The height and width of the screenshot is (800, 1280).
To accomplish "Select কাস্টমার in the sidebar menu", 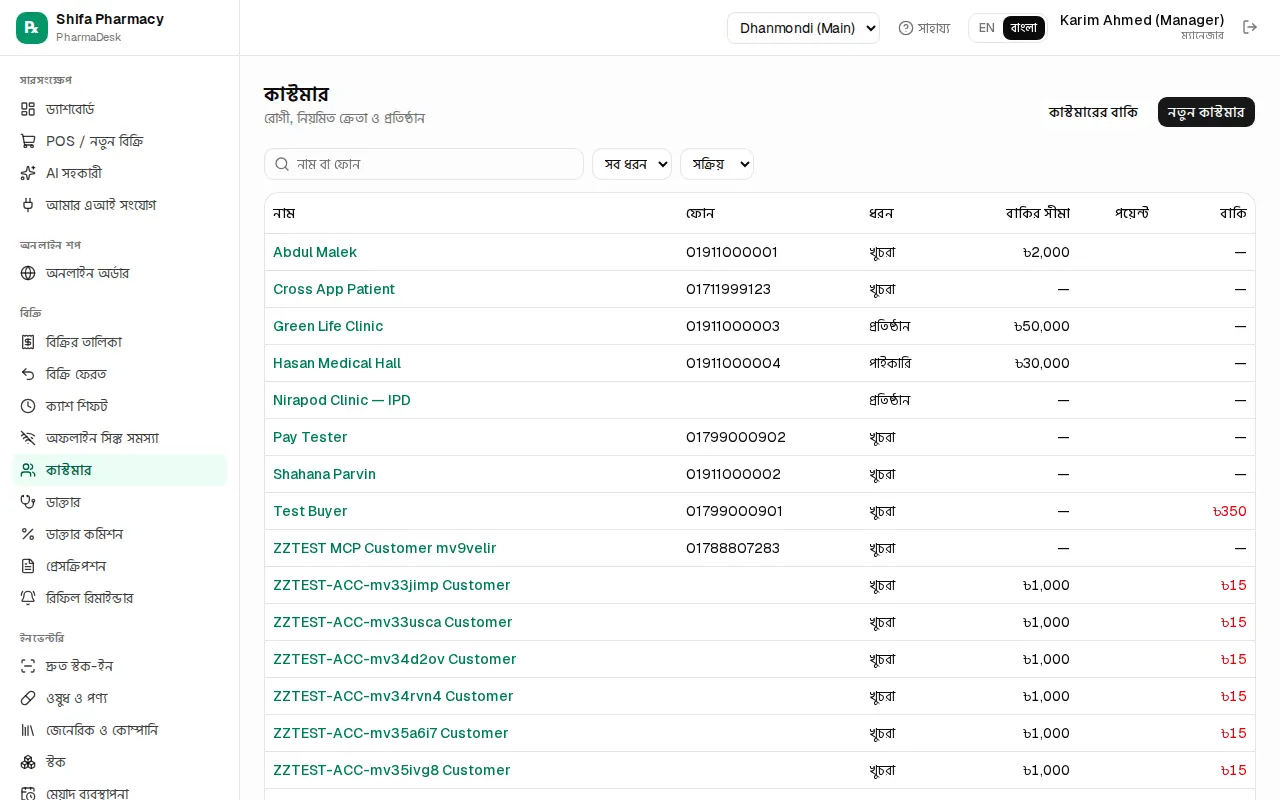I will 120,470.
